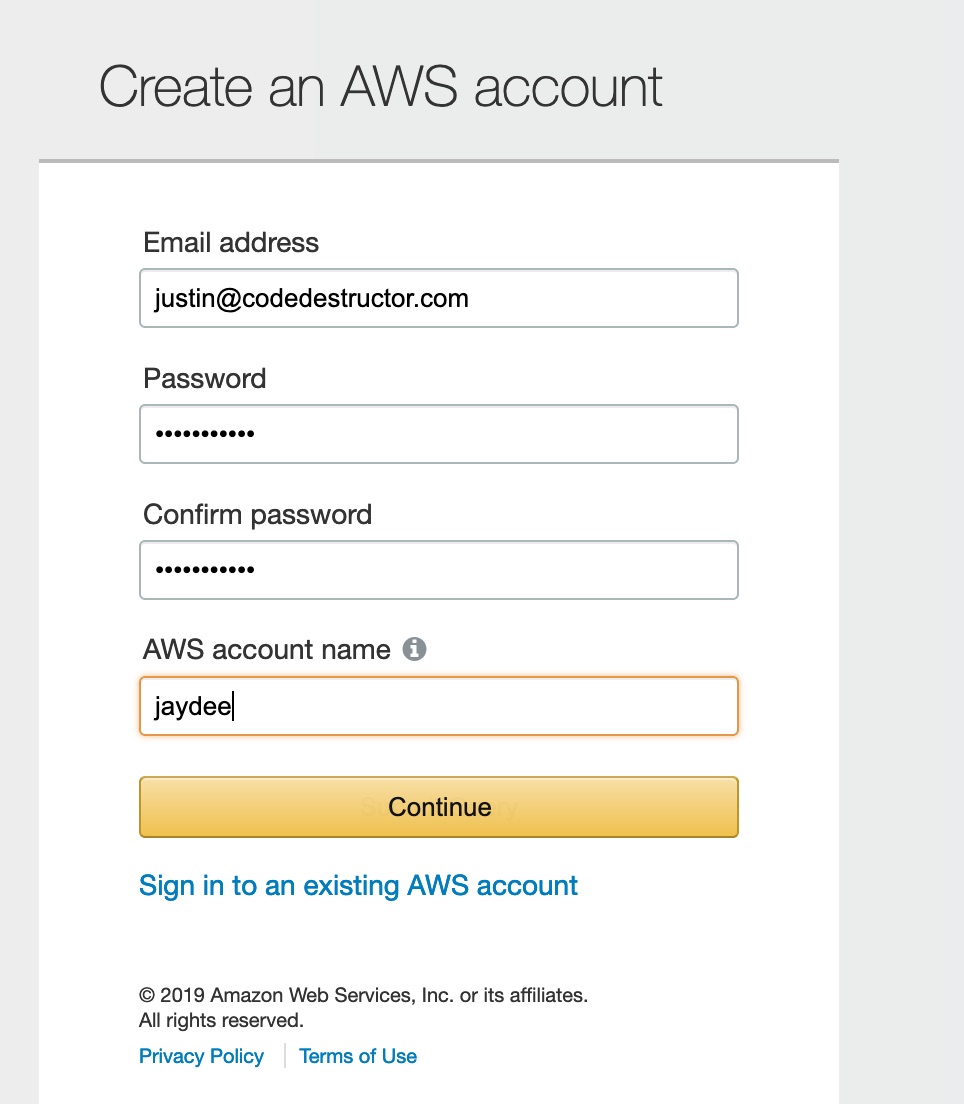Click the "Email address" field label
This screenshot has height=1104, width=964.
tap(231, 242)
